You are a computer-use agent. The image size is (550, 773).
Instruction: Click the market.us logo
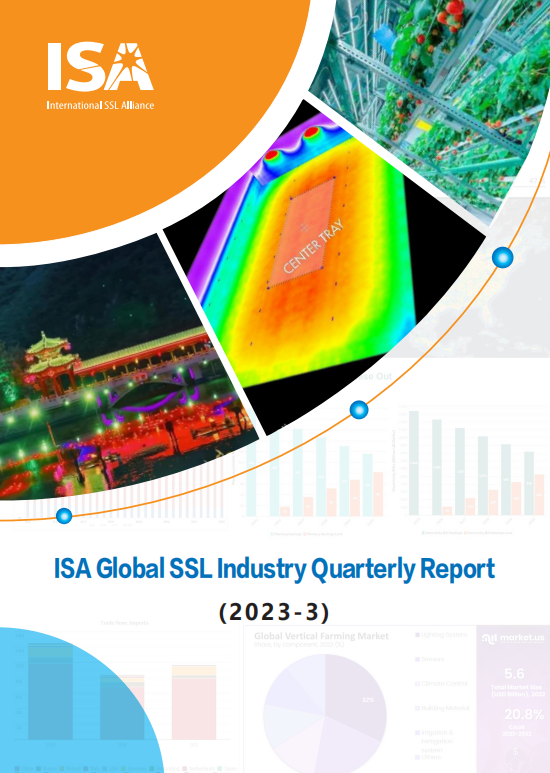coord(513,639)
